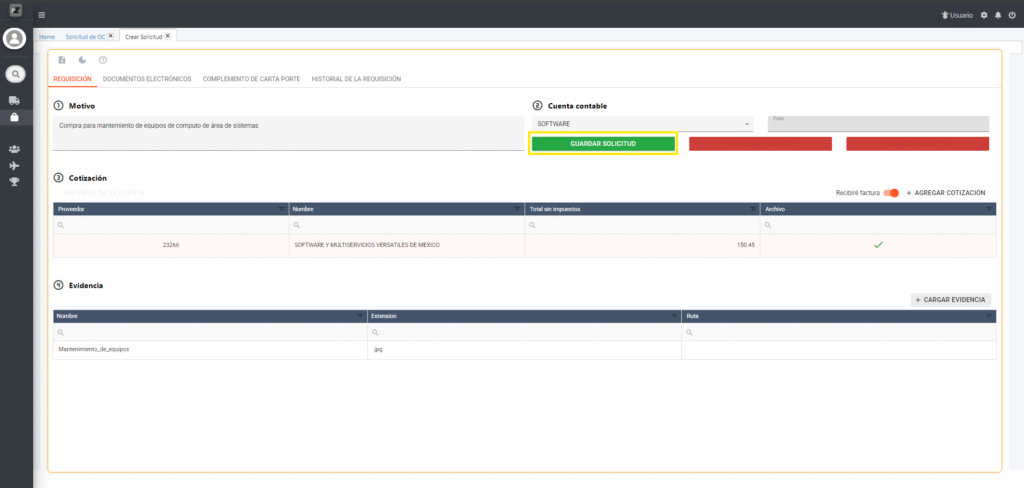Open the hamburger menu in top bar

[x=41, y=15]
